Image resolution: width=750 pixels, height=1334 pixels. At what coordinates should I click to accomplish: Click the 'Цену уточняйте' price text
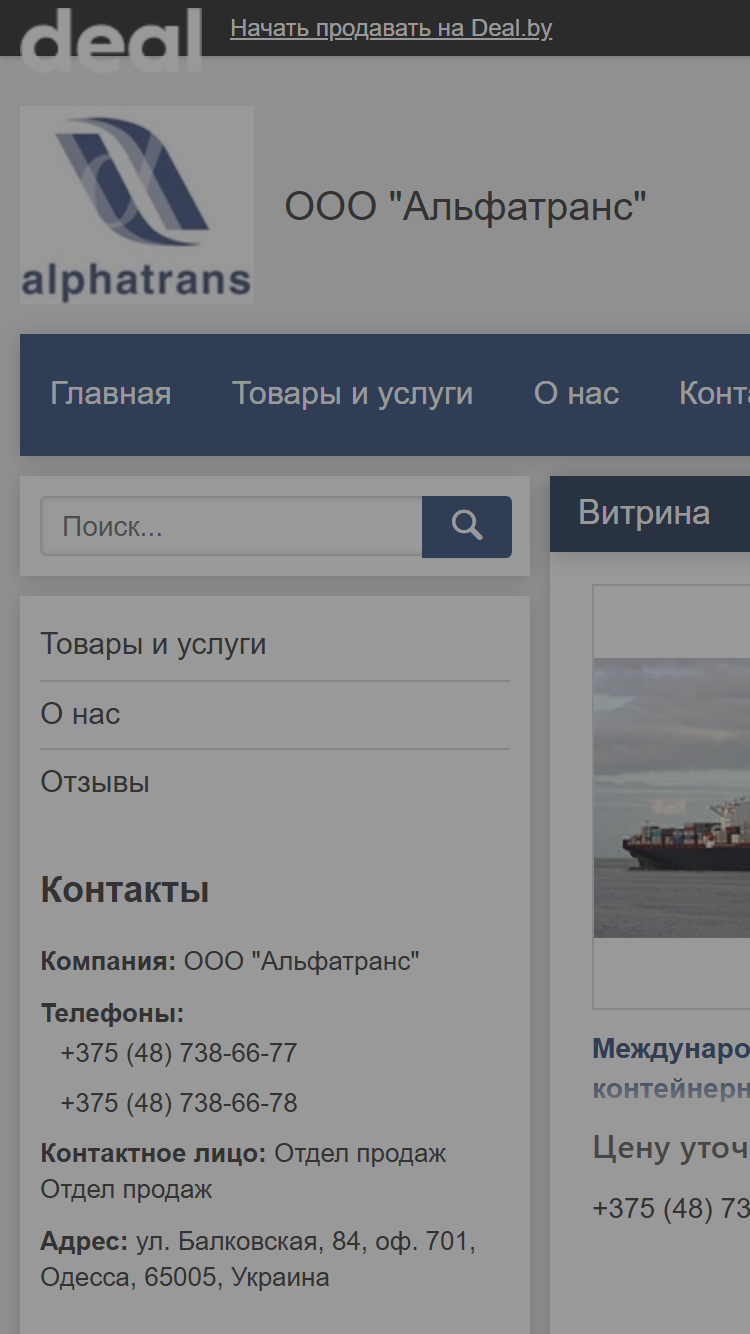pos(671,1147)
